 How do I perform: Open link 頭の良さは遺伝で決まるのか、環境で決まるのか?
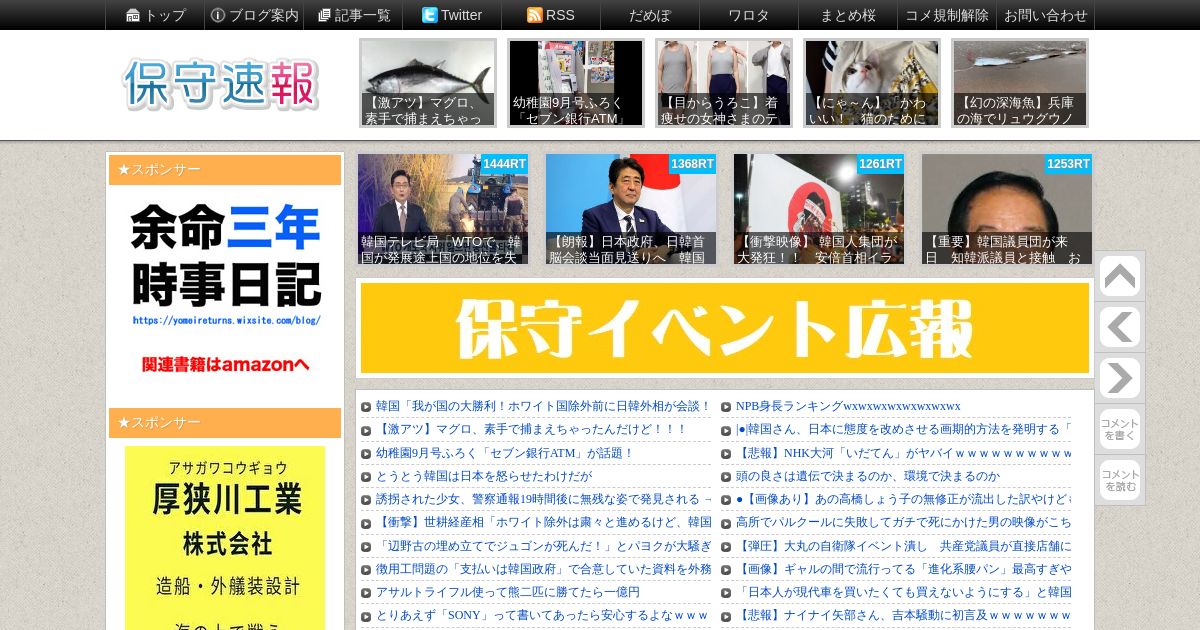(867, 476)
